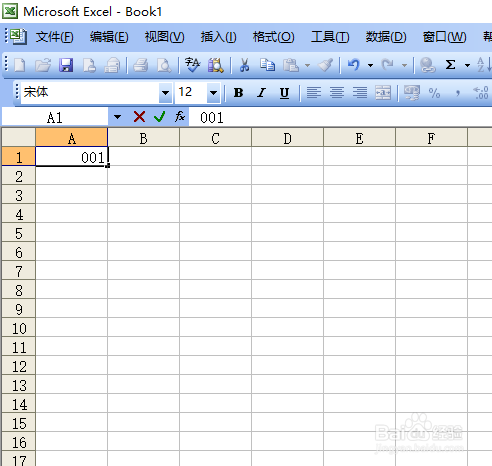Open the Research binoculars icon
The width and height of the screenshot is (492, 466).
pos(216,65)
